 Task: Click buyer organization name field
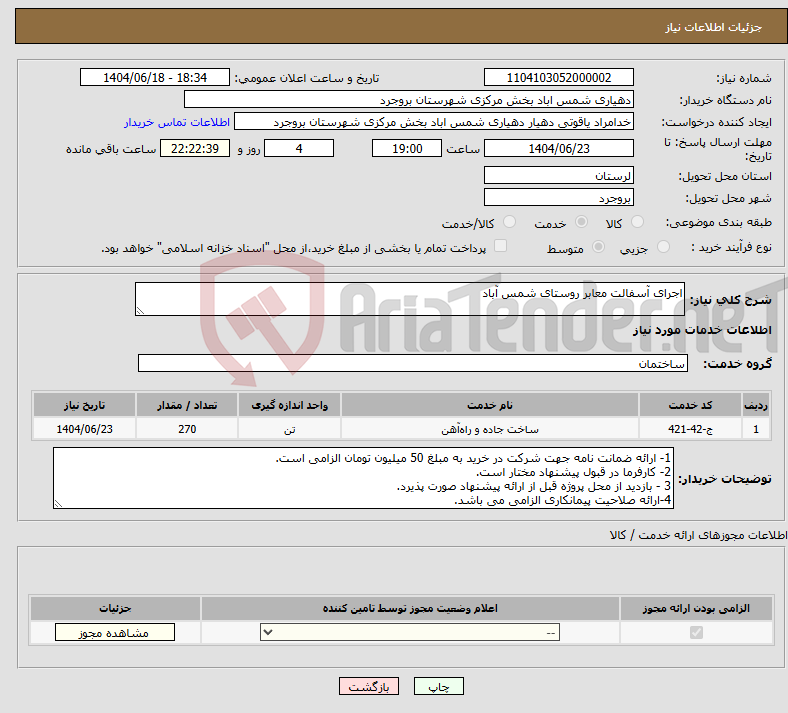click(x=409, y=99)
